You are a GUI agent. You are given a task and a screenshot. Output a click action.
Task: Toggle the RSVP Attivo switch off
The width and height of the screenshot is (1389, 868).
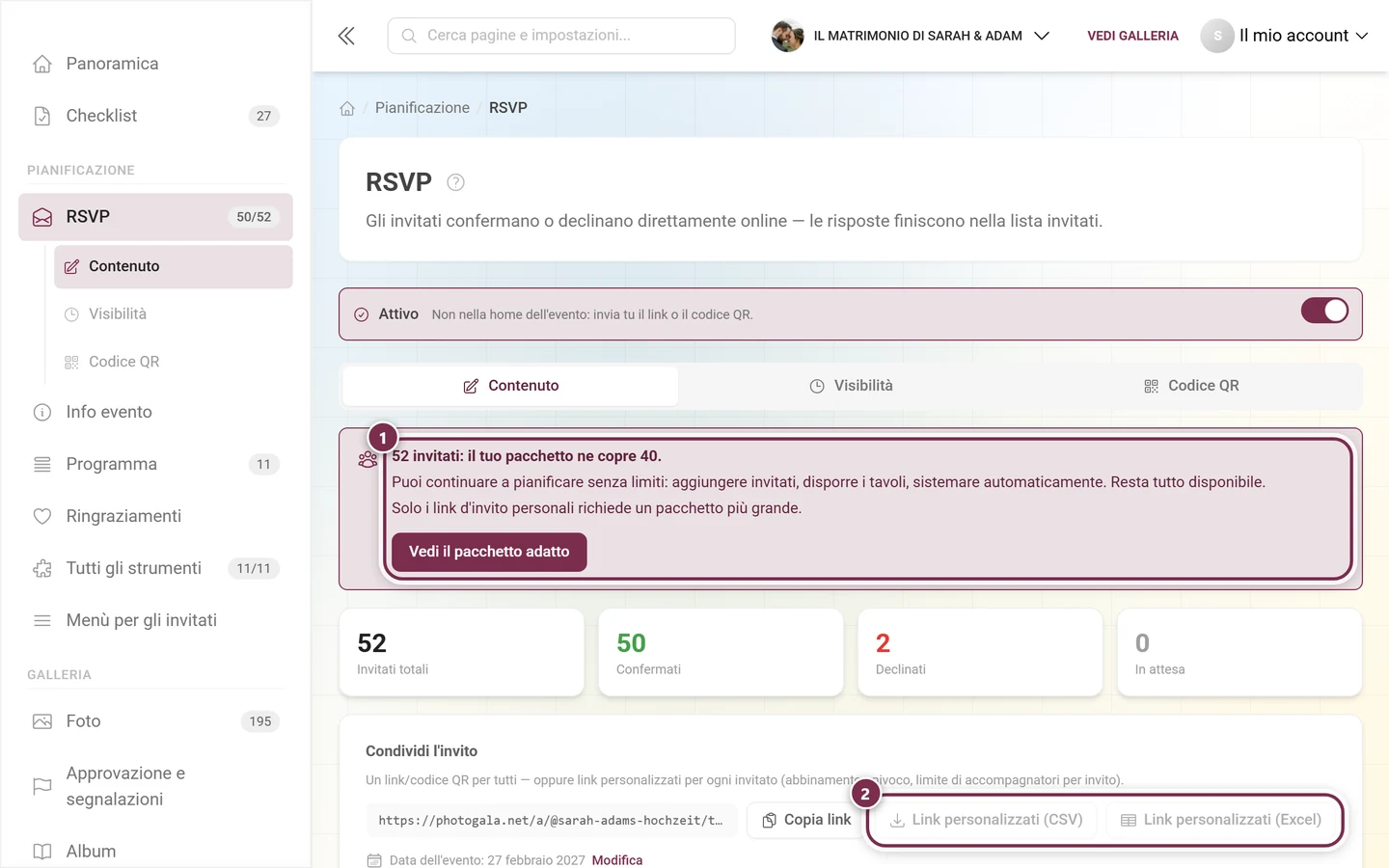click(x=1324, y=311)
